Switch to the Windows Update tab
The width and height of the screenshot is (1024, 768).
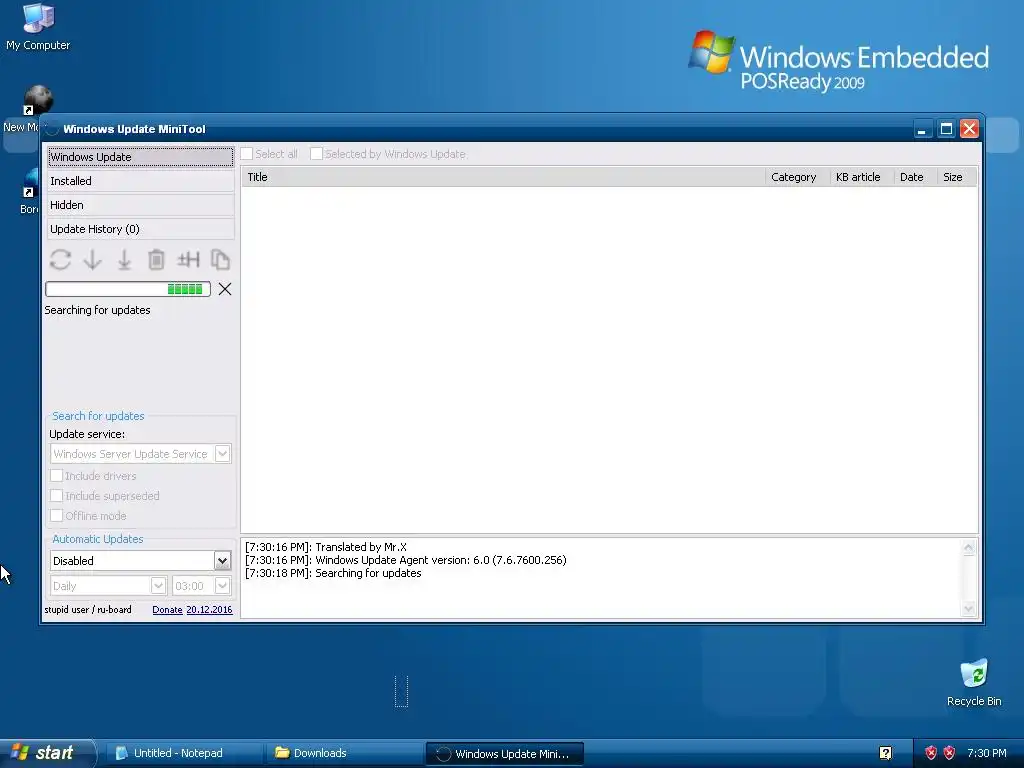coord(140,157)
